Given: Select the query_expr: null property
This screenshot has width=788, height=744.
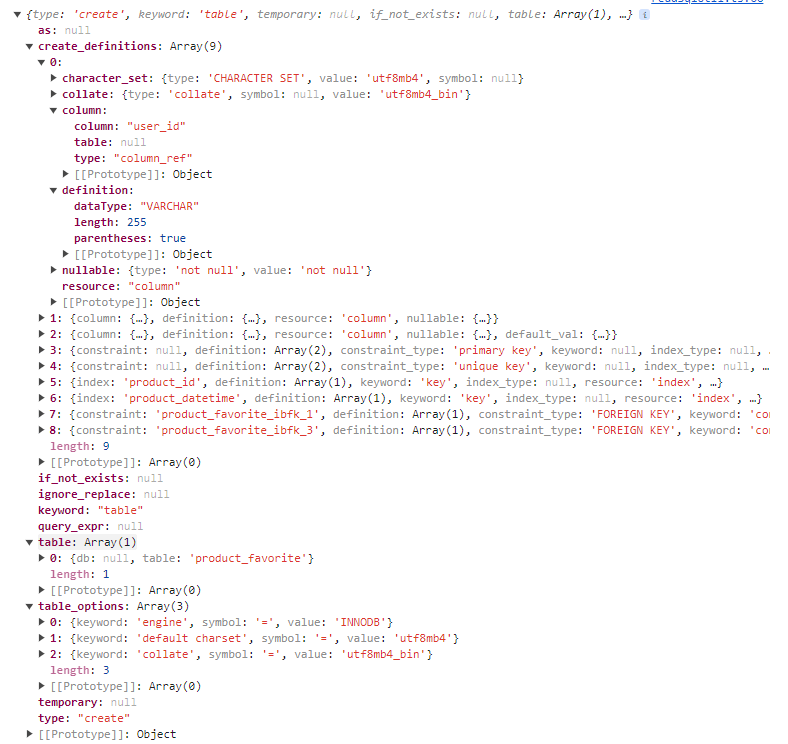Looking at the screenshot, I should pyautogui.click(x=90, y=527).
